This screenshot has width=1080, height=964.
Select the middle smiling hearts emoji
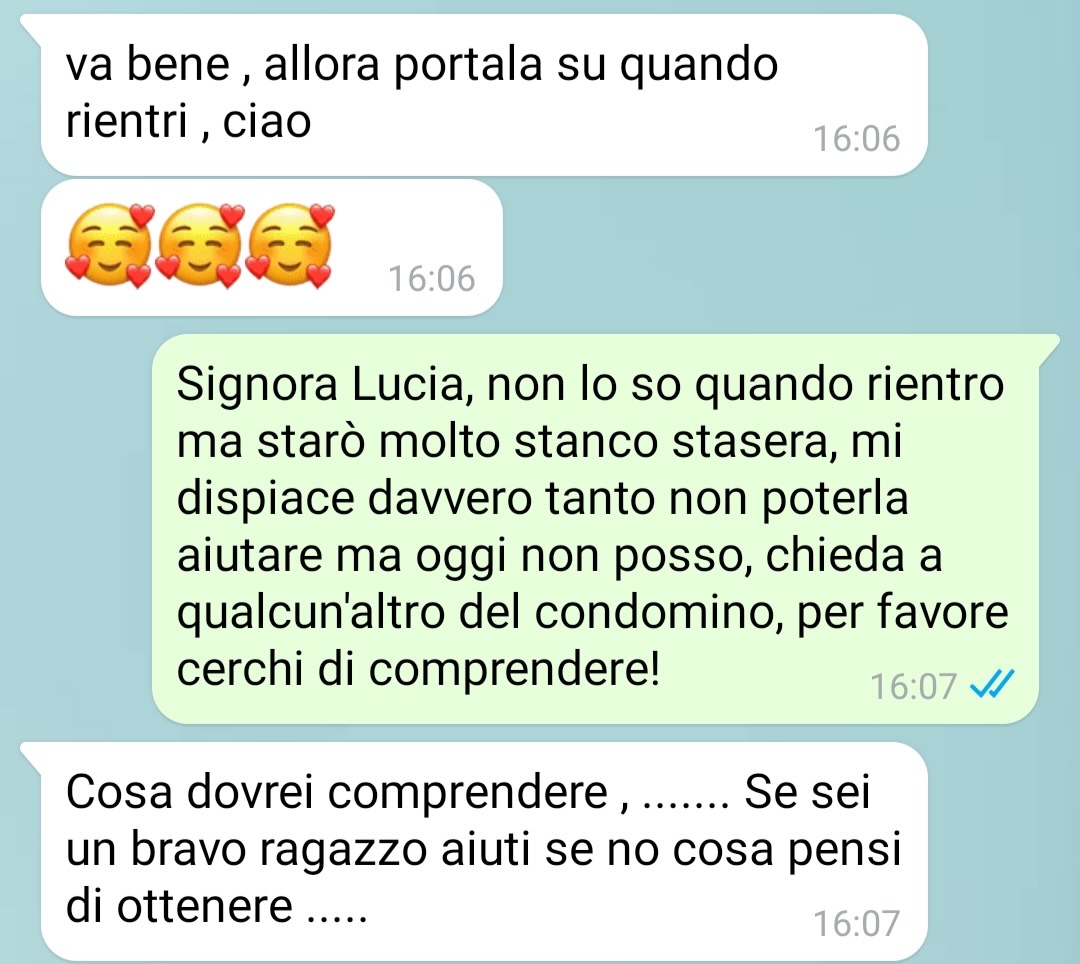[x=200, y=244]
